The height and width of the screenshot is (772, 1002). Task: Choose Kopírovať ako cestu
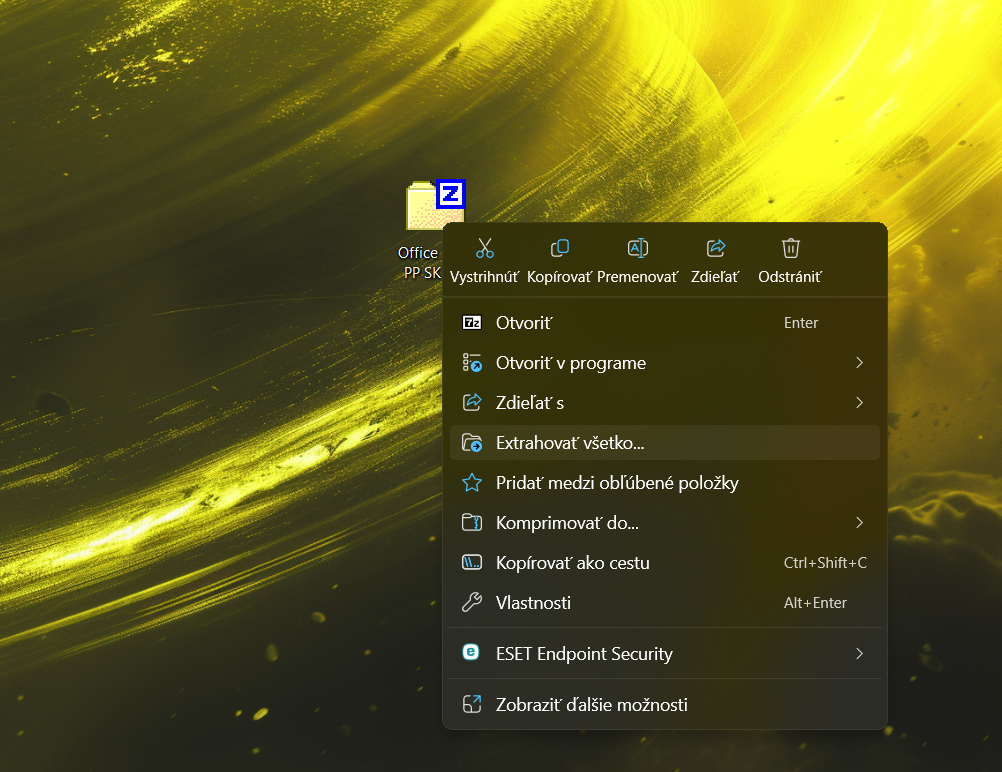coord(573,562)
